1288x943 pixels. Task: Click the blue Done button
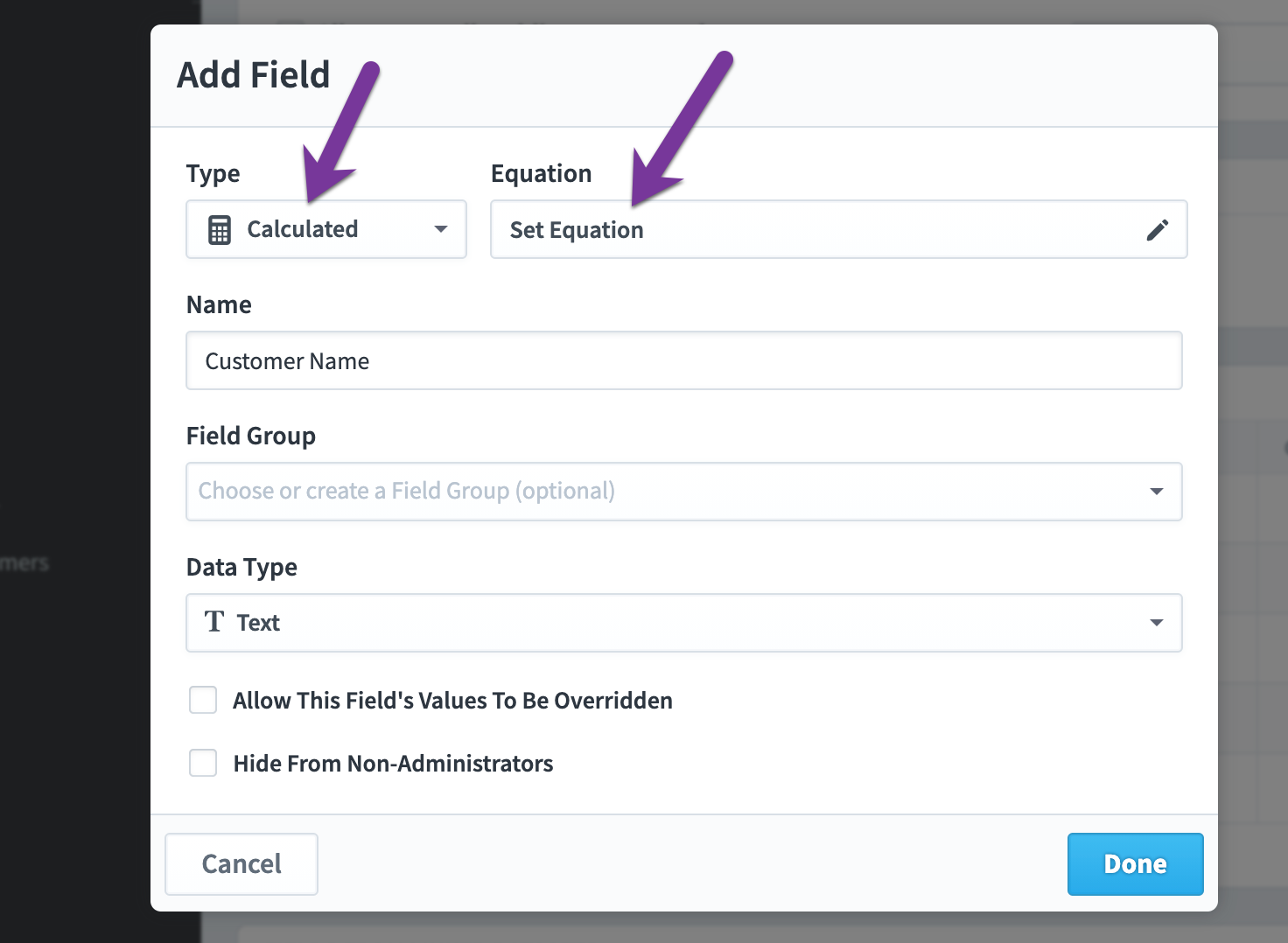point(1136,864)
